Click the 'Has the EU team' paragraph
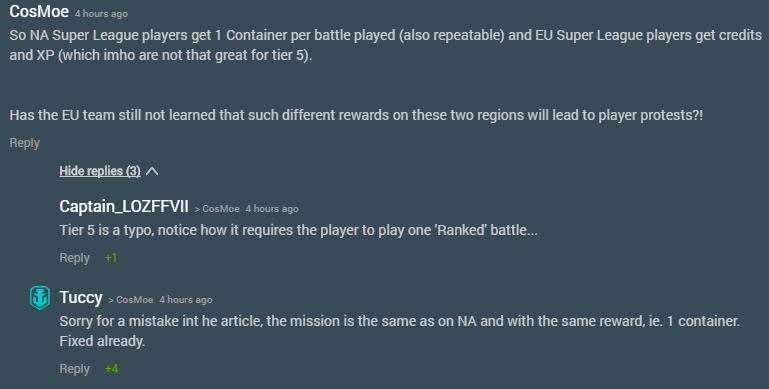 (356, 115)
